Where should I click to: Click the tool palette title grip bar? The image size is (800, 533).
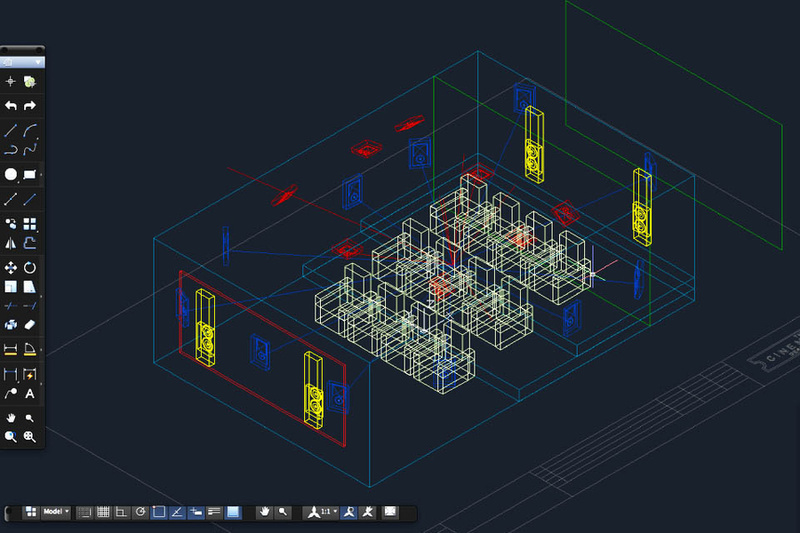[x=22, y=50]
